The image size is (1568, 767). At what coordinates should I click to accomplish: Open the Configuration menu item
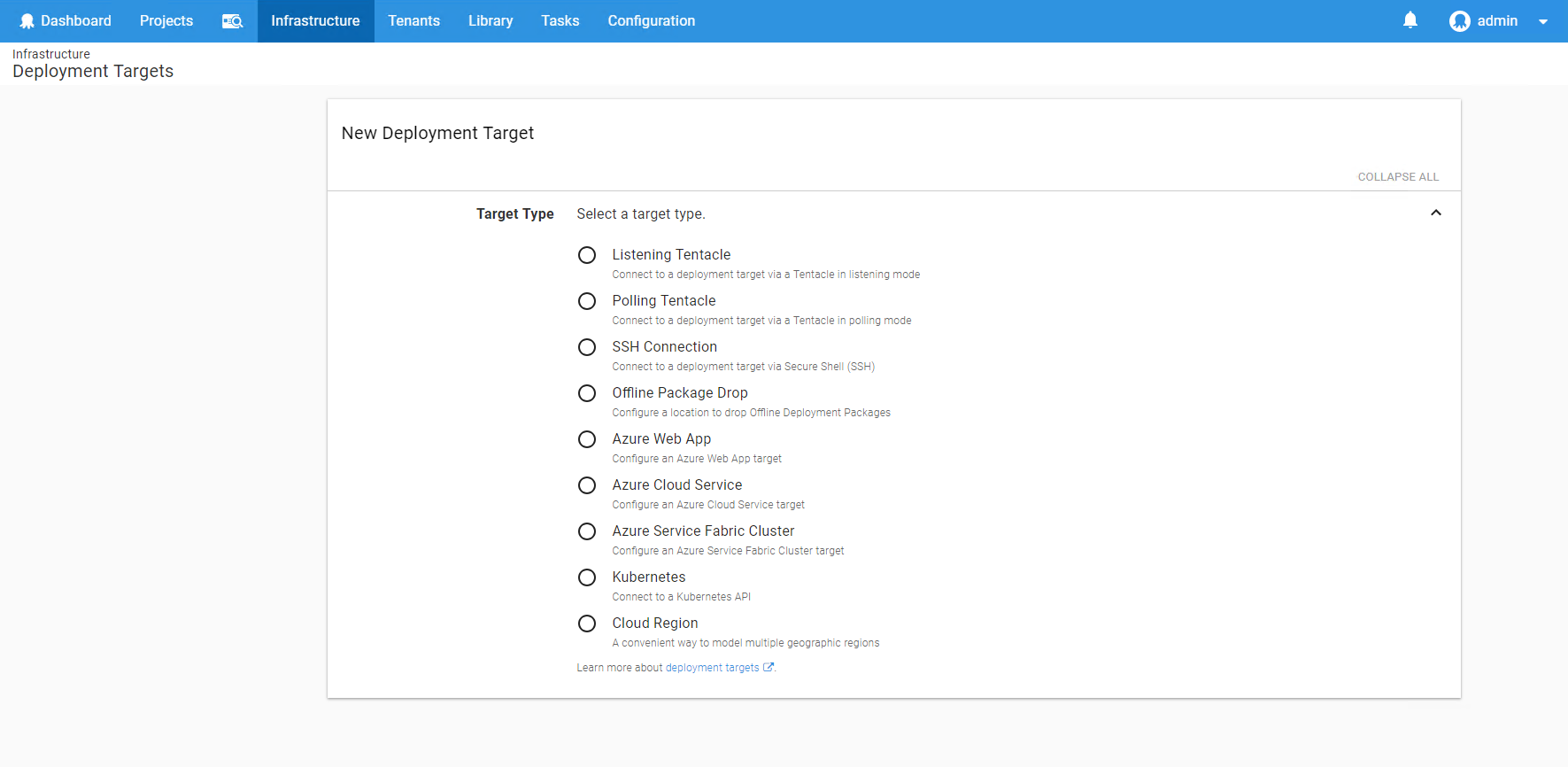[651, 21]
